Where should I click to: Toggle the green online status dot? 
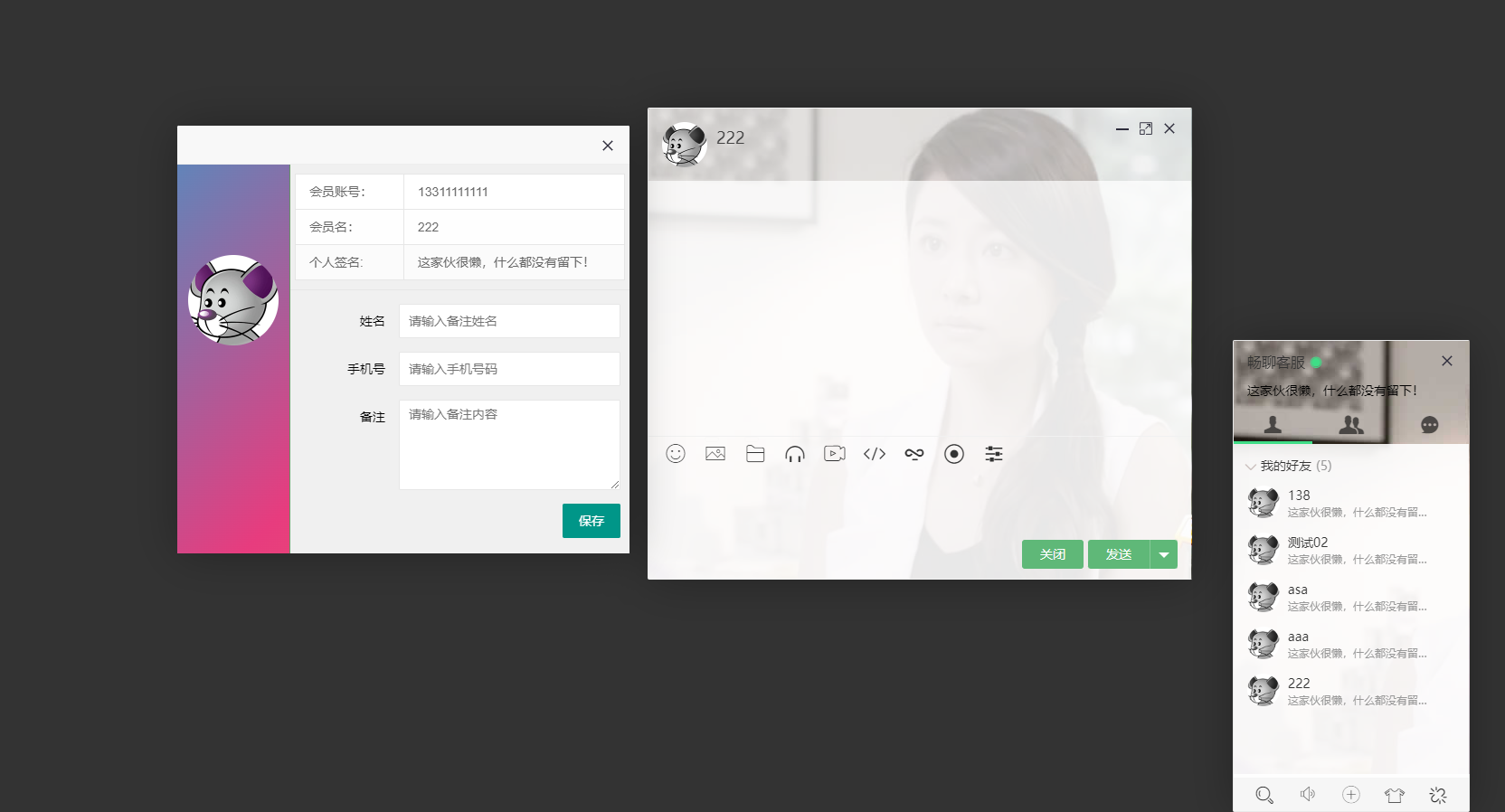1317,363
